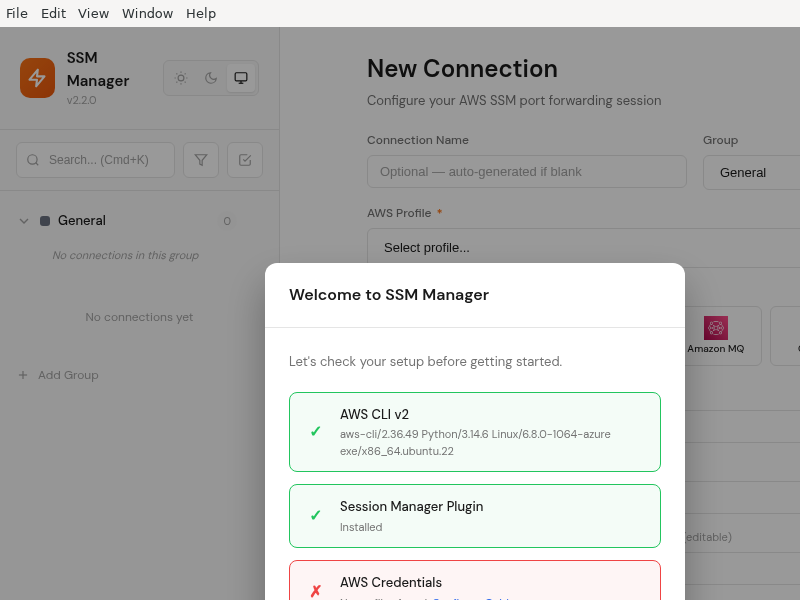Collapse the General group chevron
800x600 pixels.
coord(23,221)
